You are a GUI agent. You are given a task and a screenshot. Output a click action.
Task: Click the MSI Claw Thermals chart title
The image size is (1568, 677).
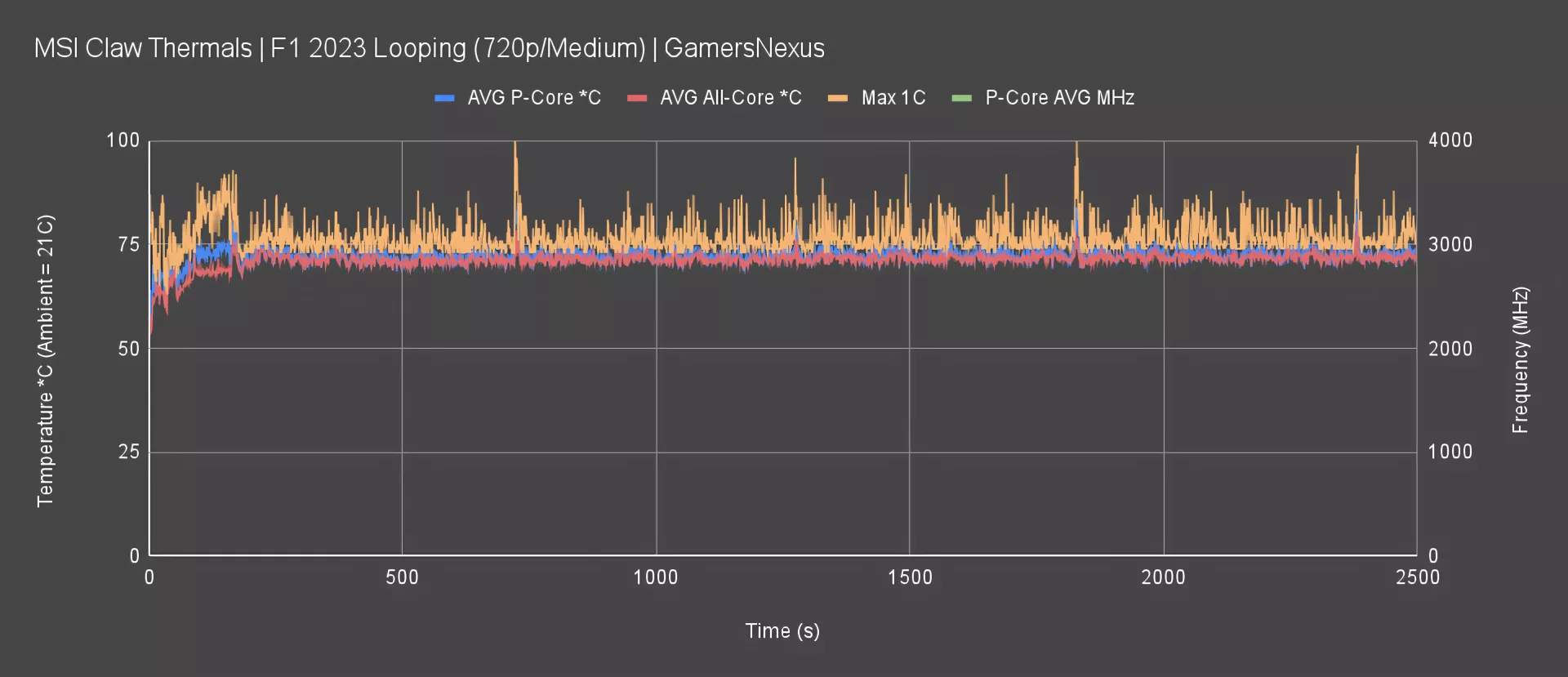(x=429, y=48)
